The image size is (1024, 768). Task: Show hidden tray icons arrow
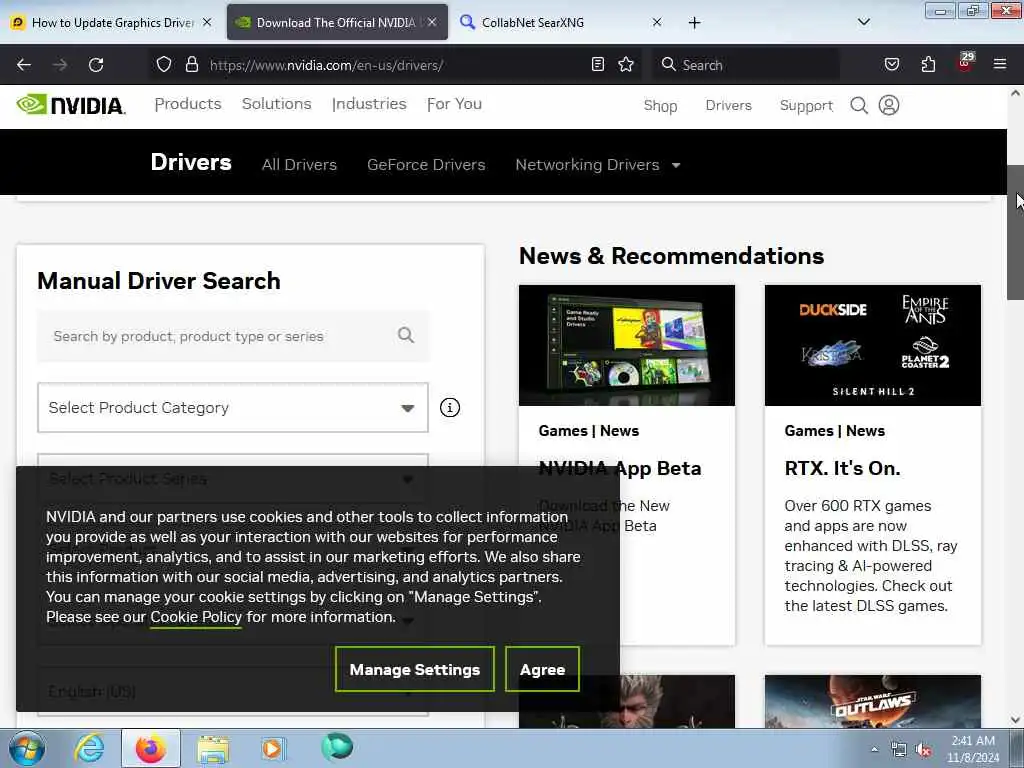click(874, 750)
